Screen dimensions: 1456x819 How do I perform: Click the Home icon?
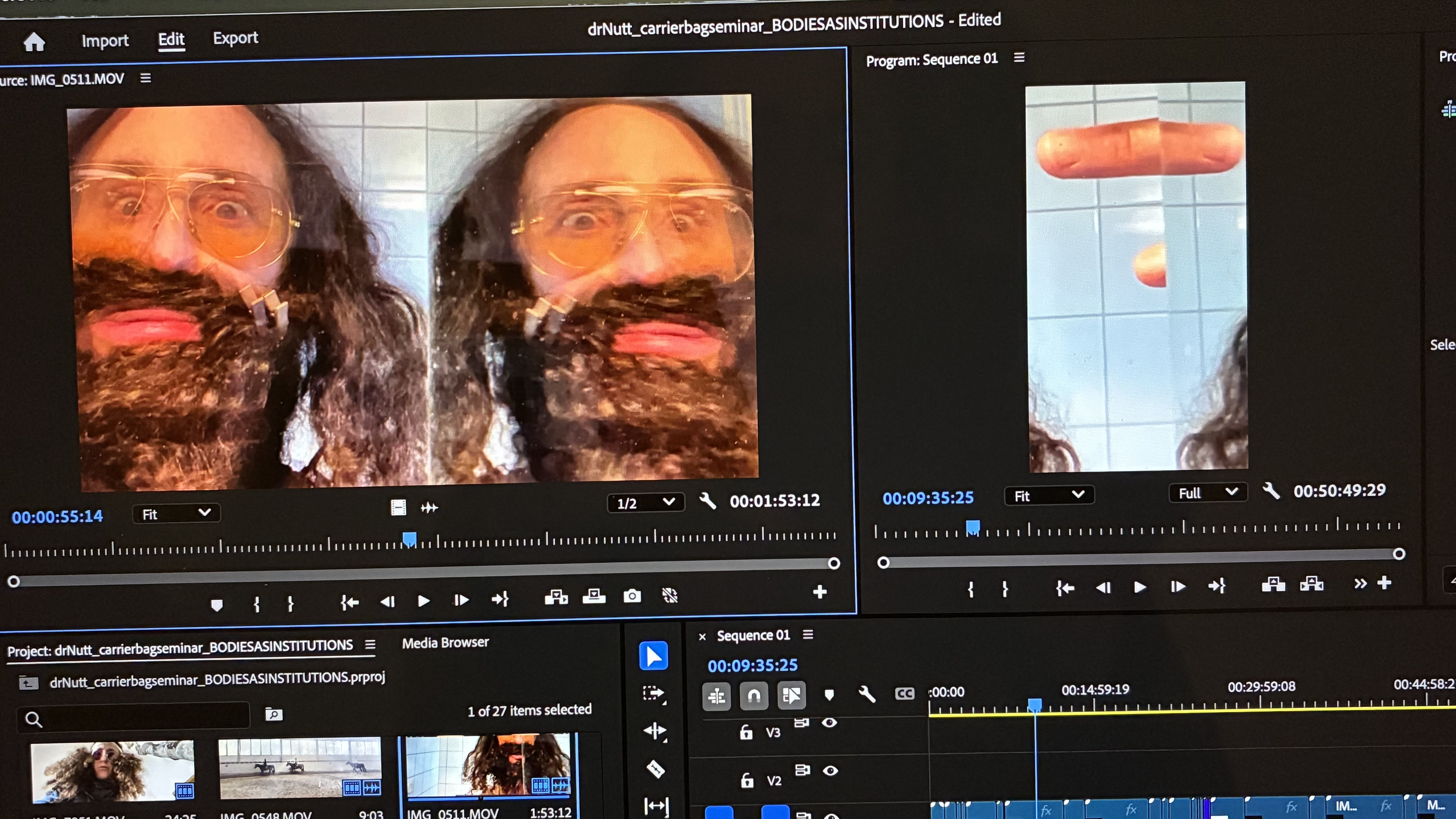click(34, 42)
